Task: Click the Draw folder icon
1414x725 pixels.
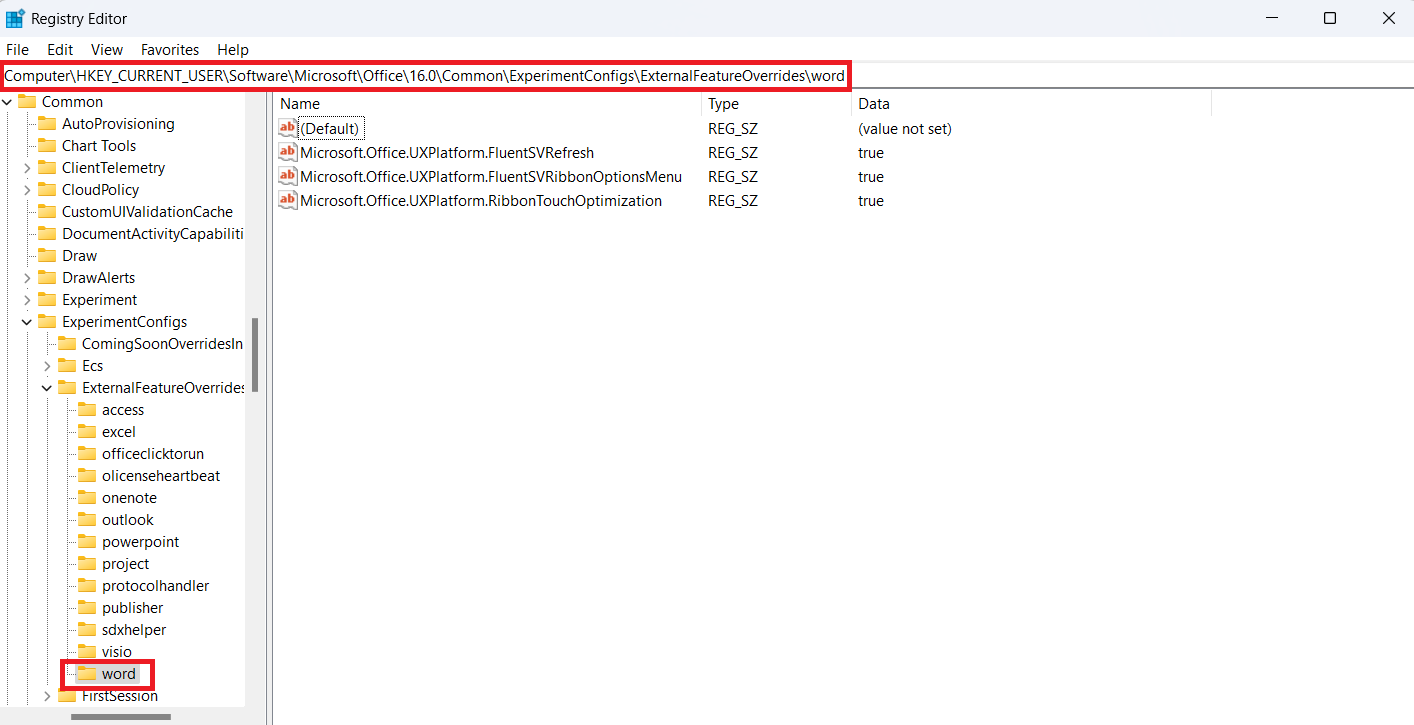Action: (47, 256)
